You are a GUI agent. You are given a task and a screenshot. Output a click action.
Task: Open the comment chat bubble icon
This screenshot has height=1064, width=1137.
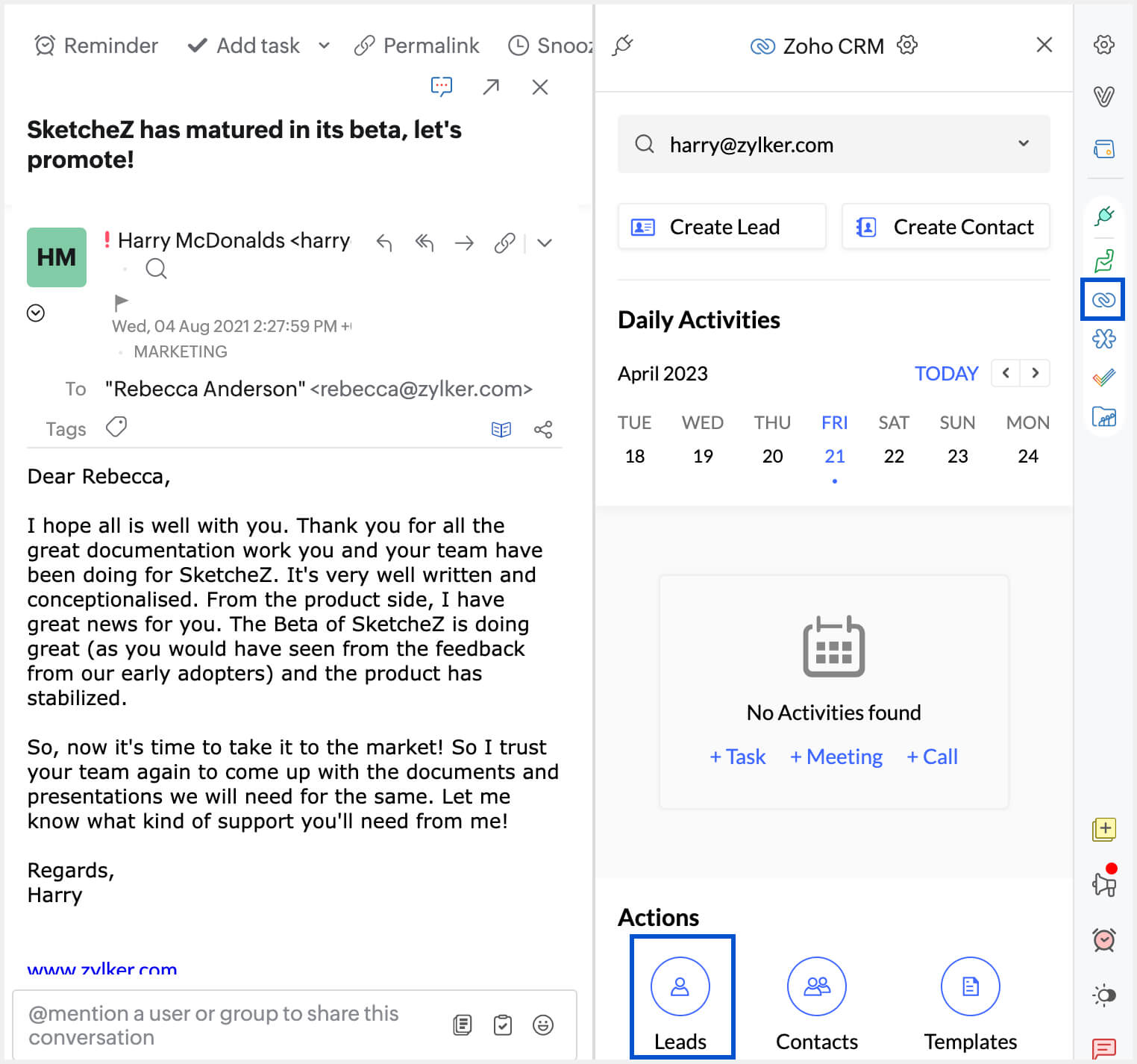tap(442, 87)
